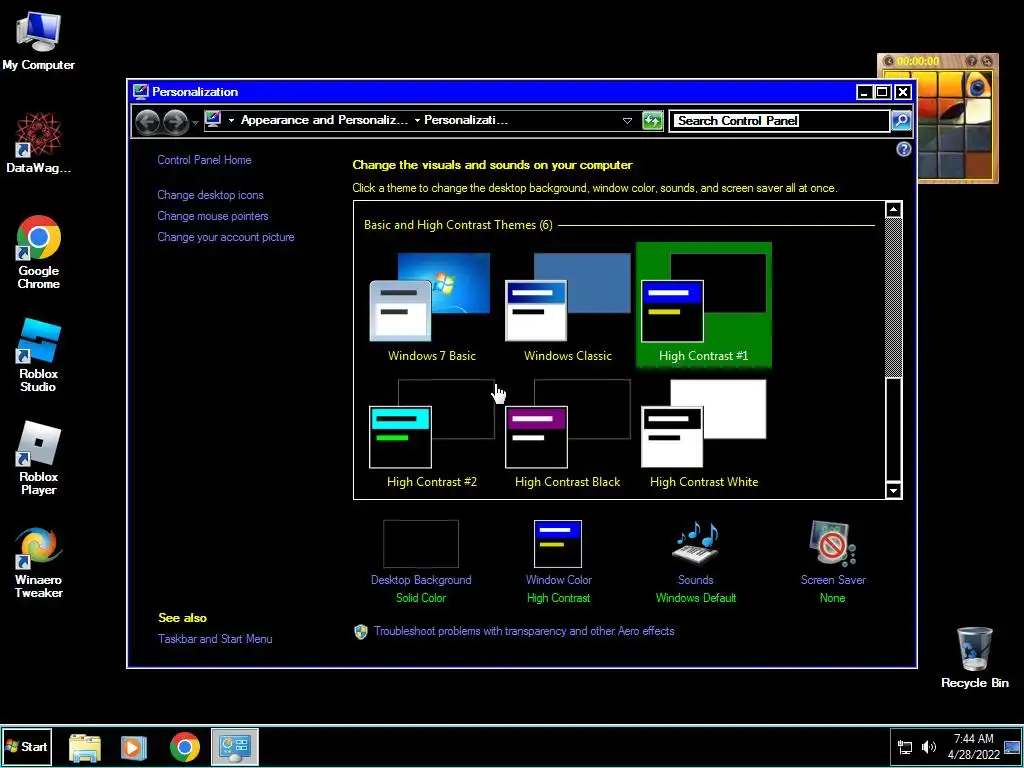Open Troubleshoot transparency and Aero effects link
The image size is (1024, 768).
coord(524,632)
